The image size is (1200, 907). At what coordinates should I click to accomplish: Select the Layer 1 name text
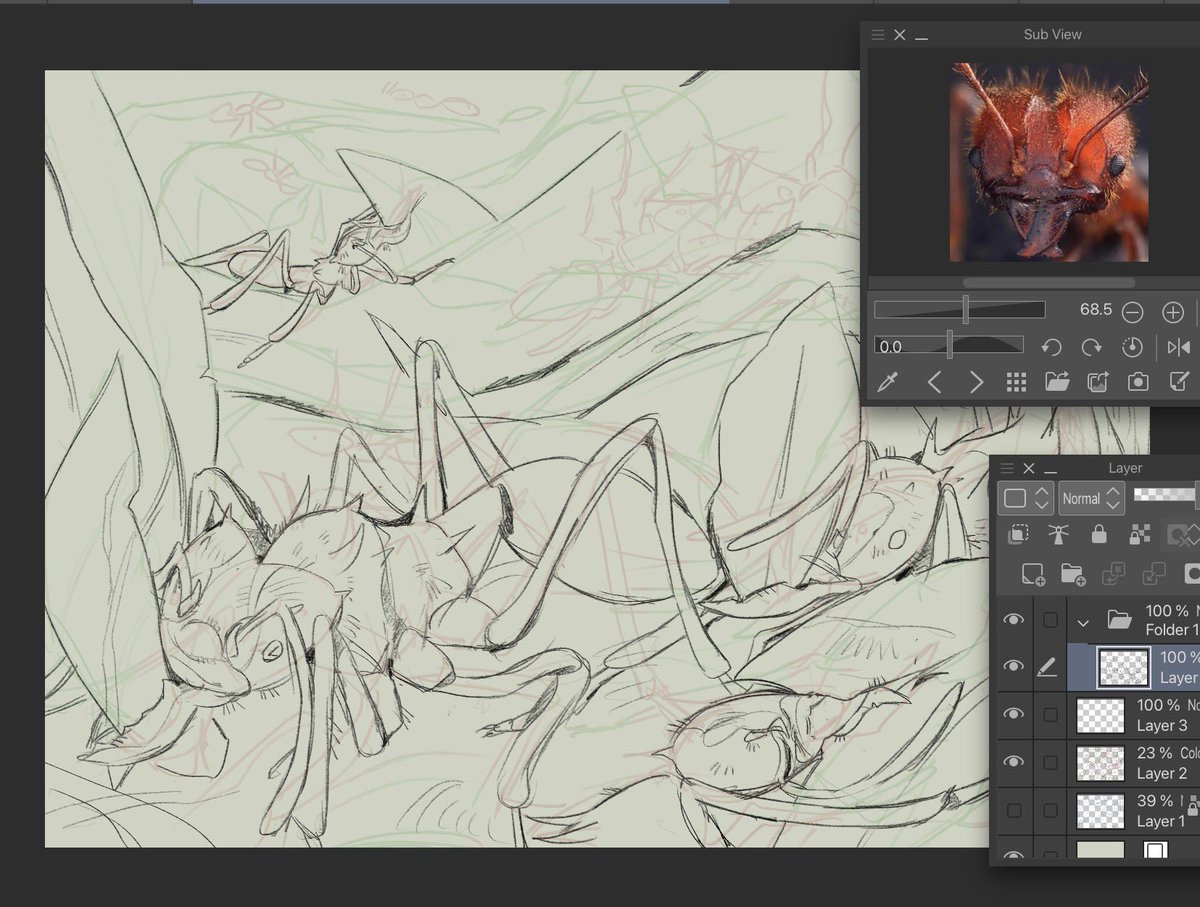coord(1161,821)
